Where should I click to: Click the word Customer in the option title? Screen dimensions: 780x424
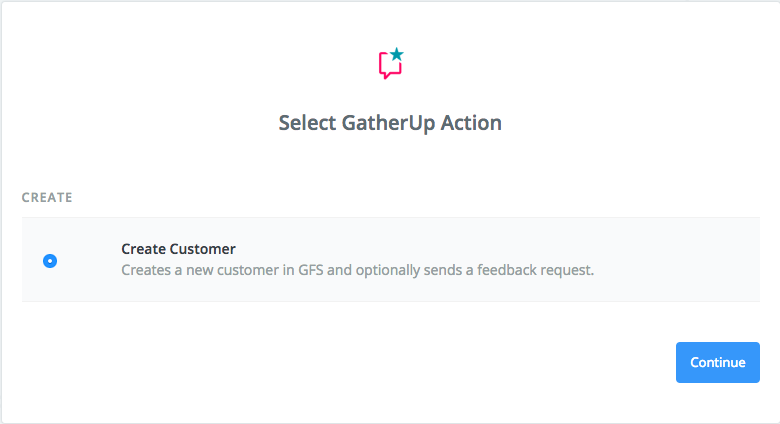pos(202,249)
